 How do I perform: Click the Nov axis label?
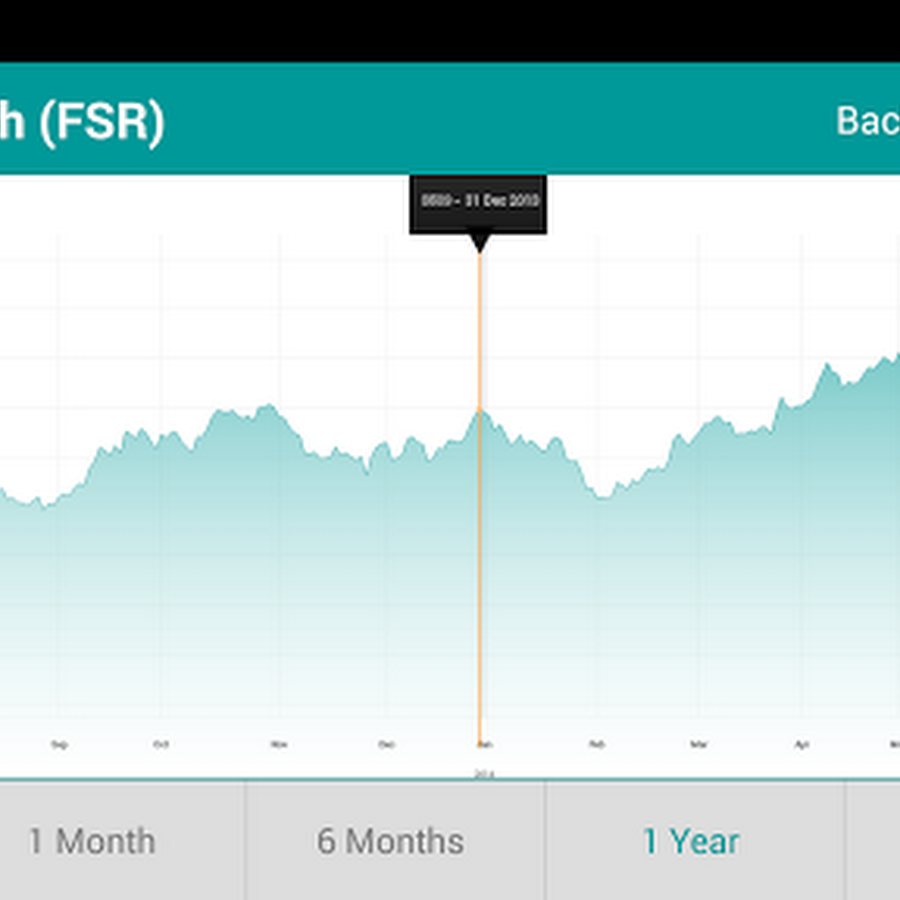tap(279, 745)
